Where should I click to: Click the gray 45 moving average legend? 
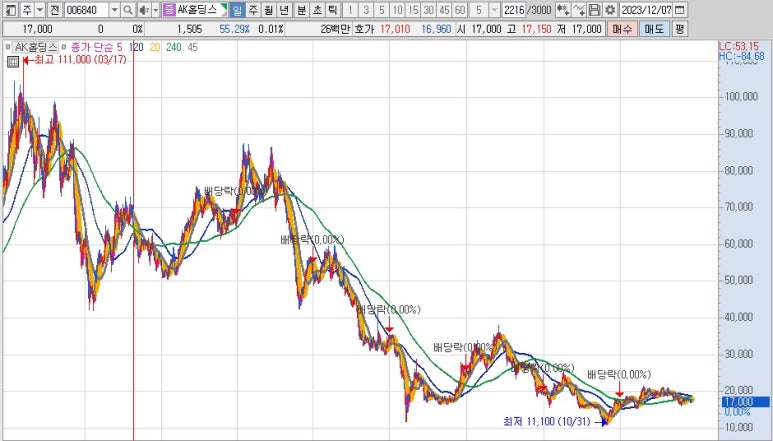[x=193, y=47]
